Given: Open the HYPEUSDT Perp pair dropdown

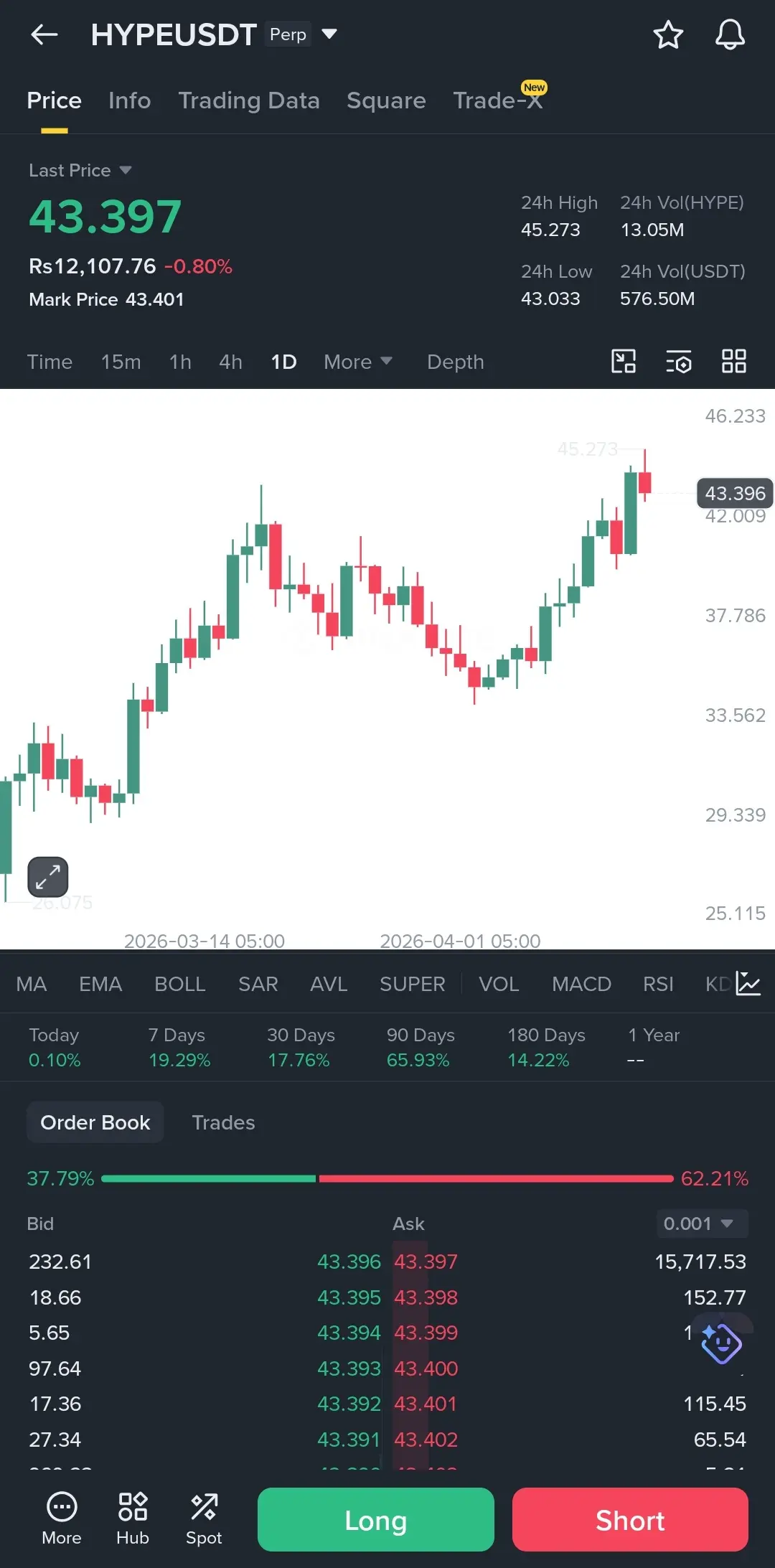Looking at the screenshot, I should click(x=329, y=34).
